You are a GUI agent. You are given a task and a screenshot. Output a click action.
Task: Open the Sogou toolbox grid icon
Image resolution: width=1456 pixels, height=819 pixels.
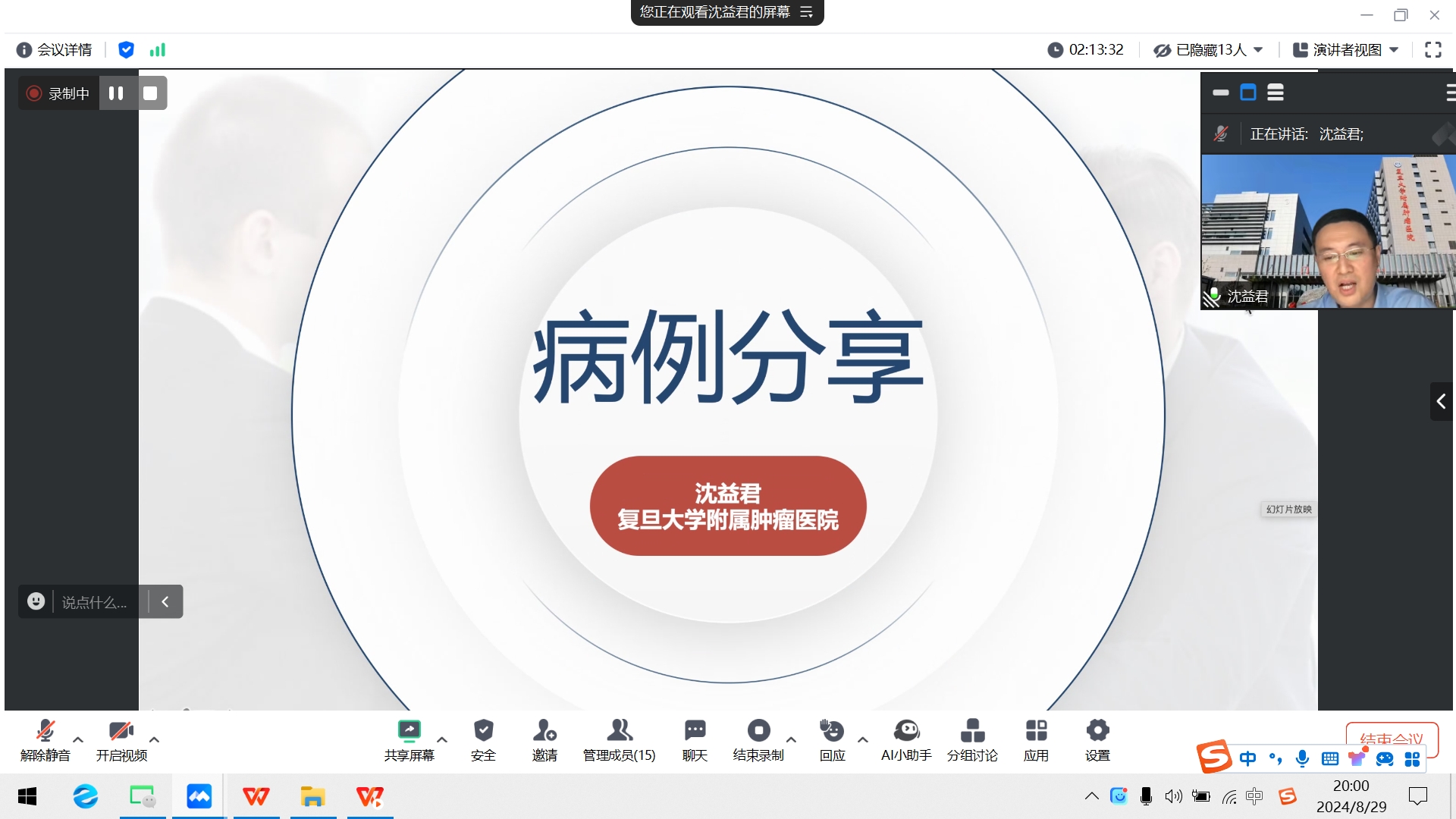tap(1412, 758)
